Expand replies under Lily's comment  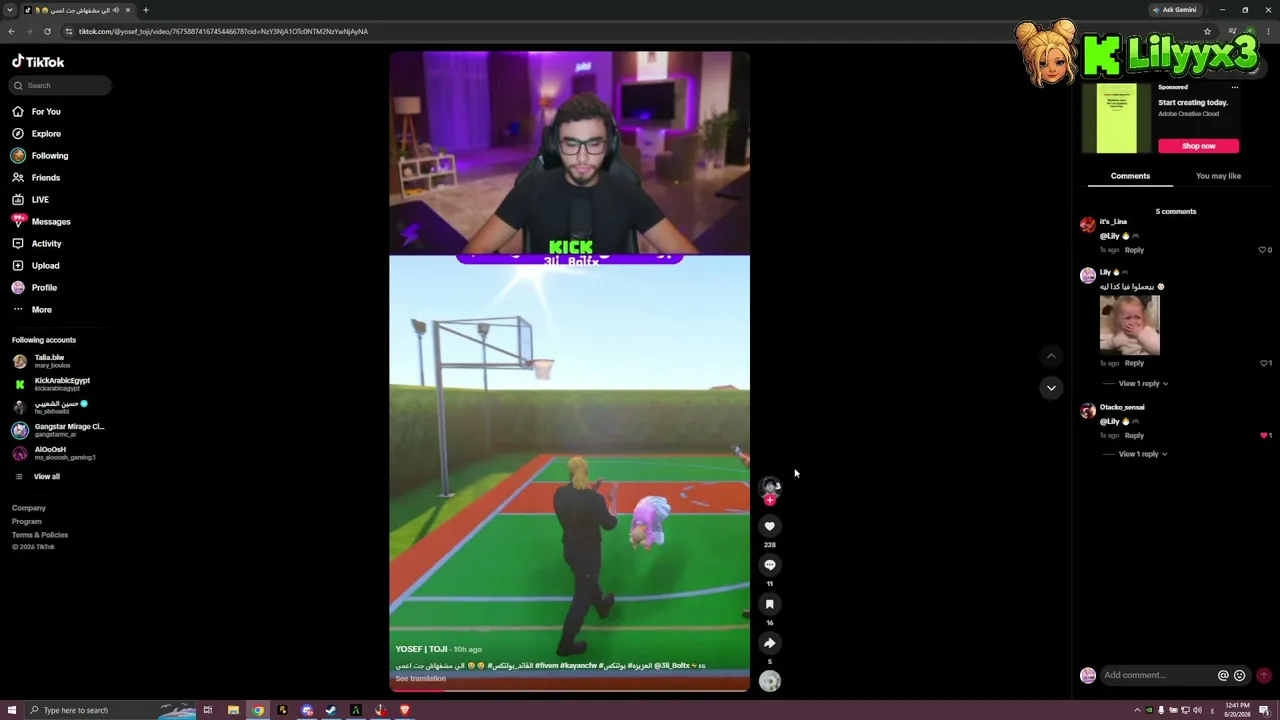1143,384
